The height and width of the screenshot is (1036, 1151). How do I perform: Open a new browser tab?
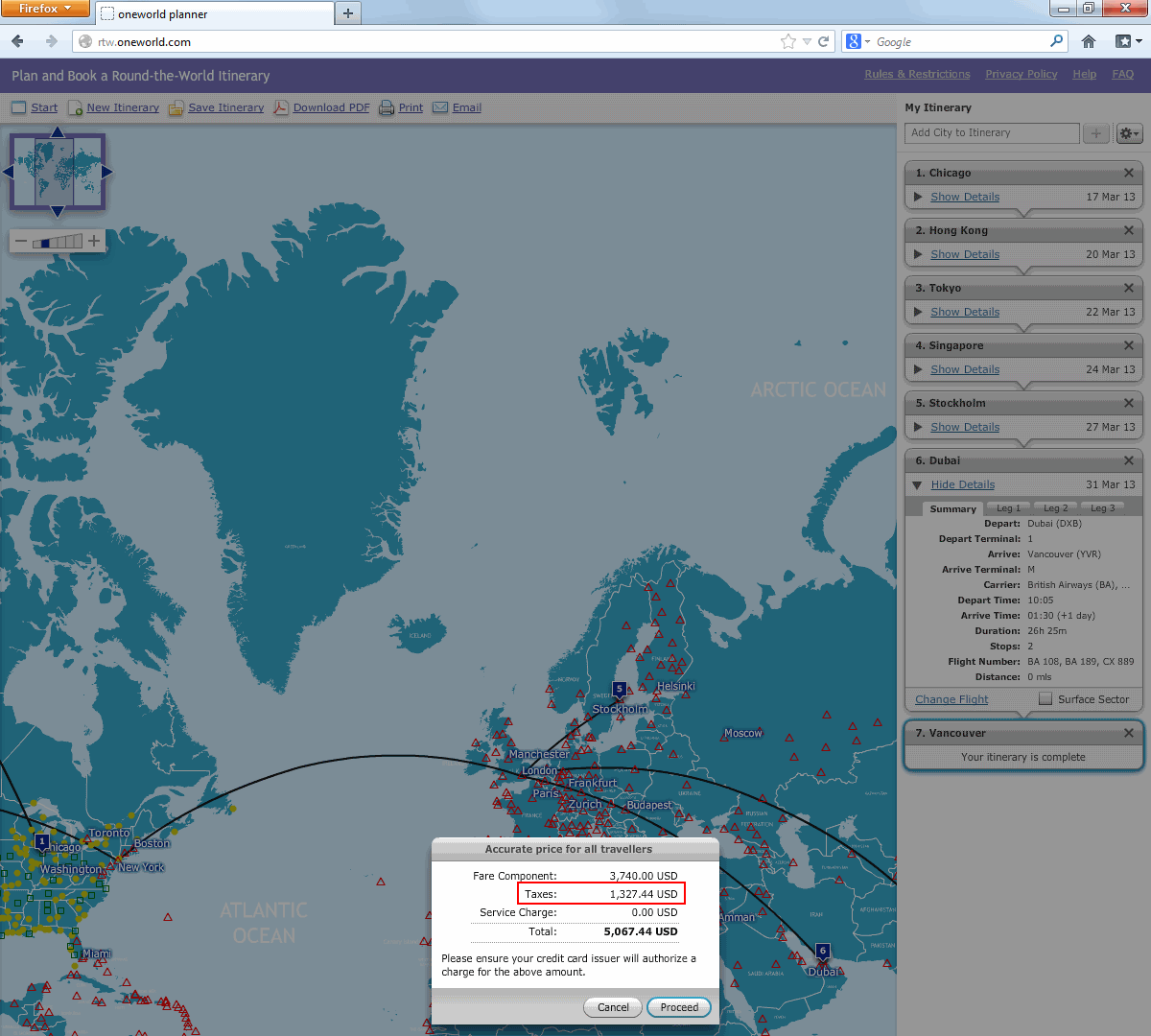pos(348,13)
